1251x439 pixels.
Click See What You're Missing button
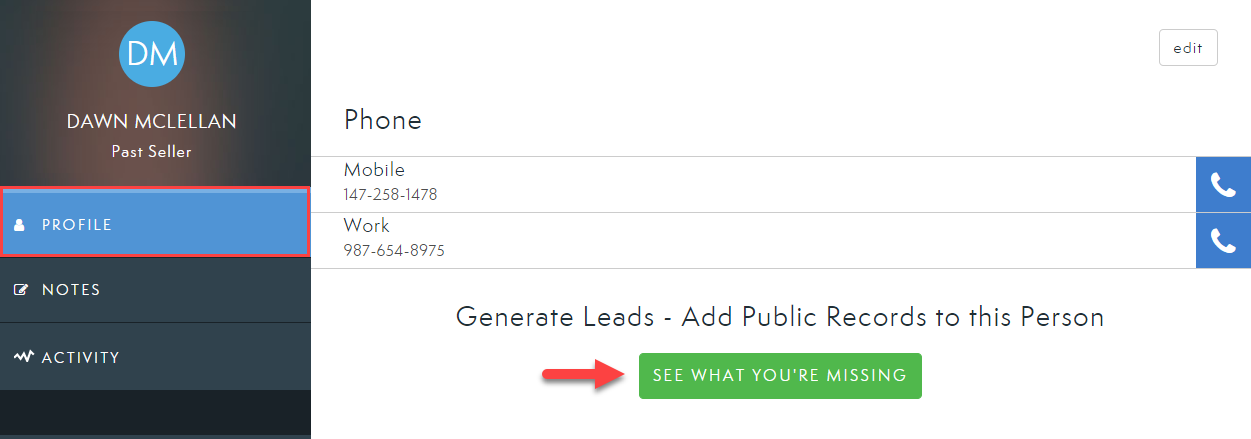click(780, 375)
